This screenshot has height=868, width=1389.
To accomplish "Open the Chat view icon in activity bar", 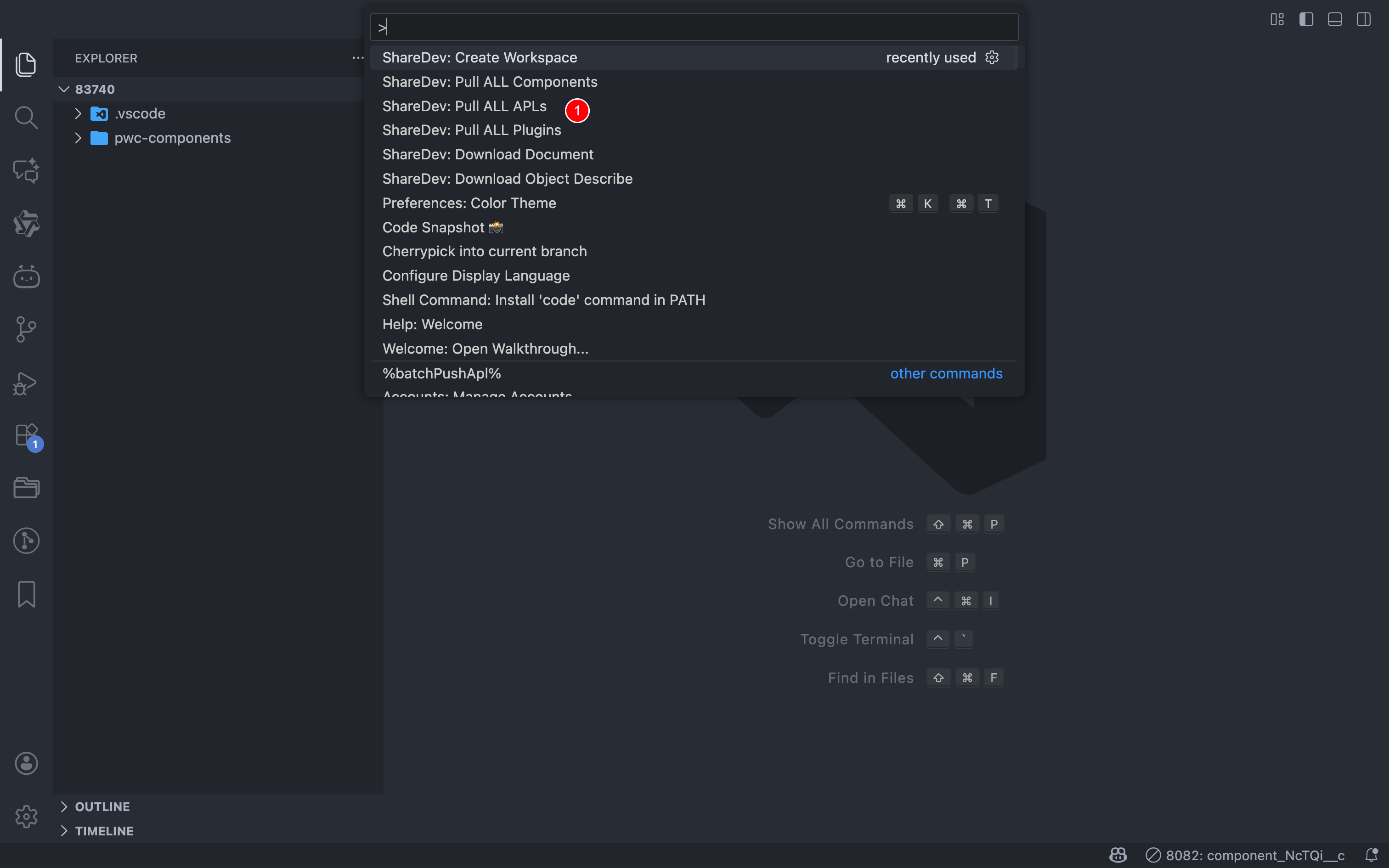I will pyautogui.click(x=26, y=170).
